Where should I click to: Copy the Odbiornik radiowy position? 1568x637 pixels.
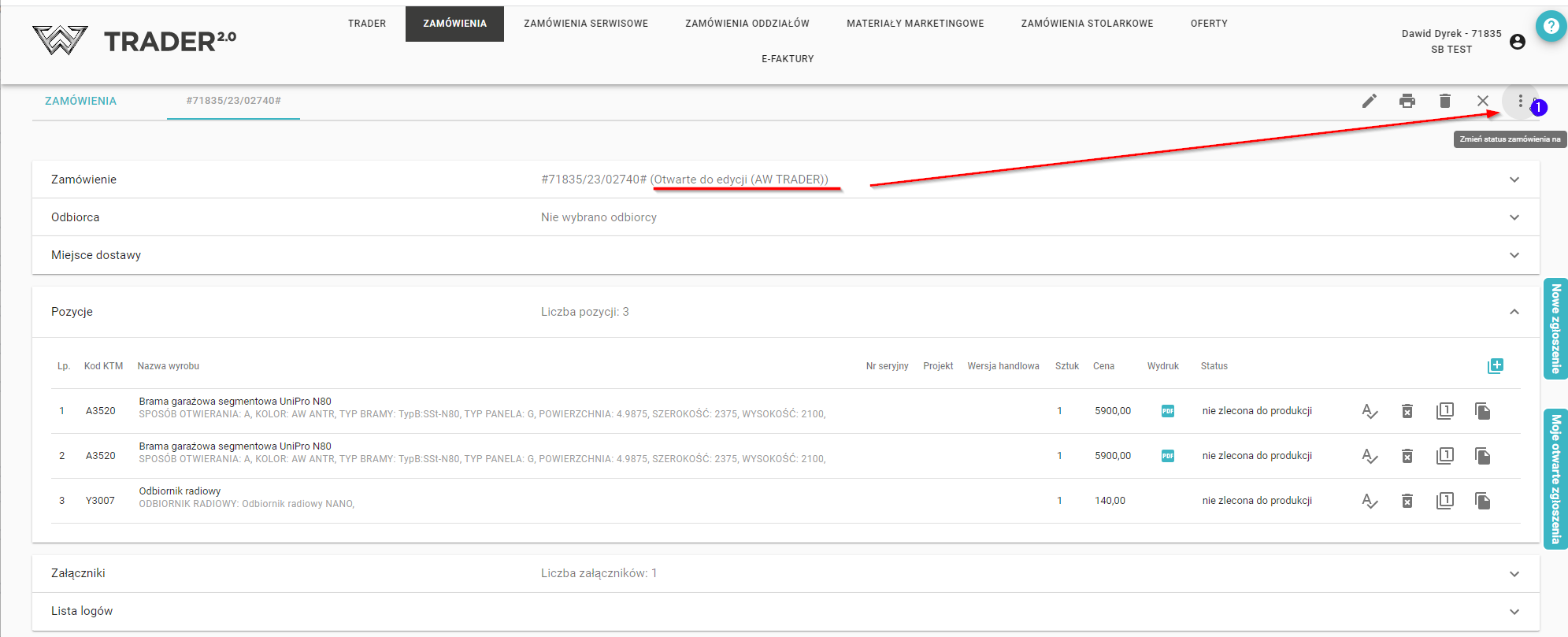click(x=1482, y=501)
